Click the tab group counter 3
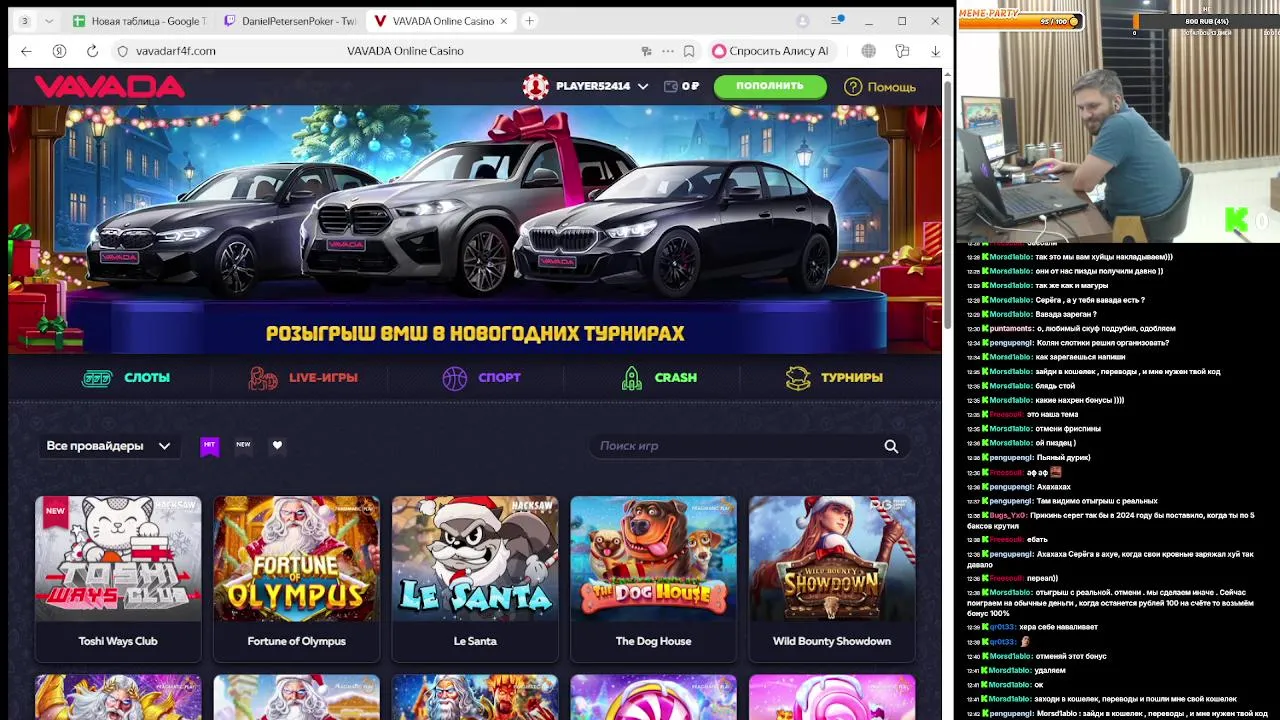 click(24, 21)
